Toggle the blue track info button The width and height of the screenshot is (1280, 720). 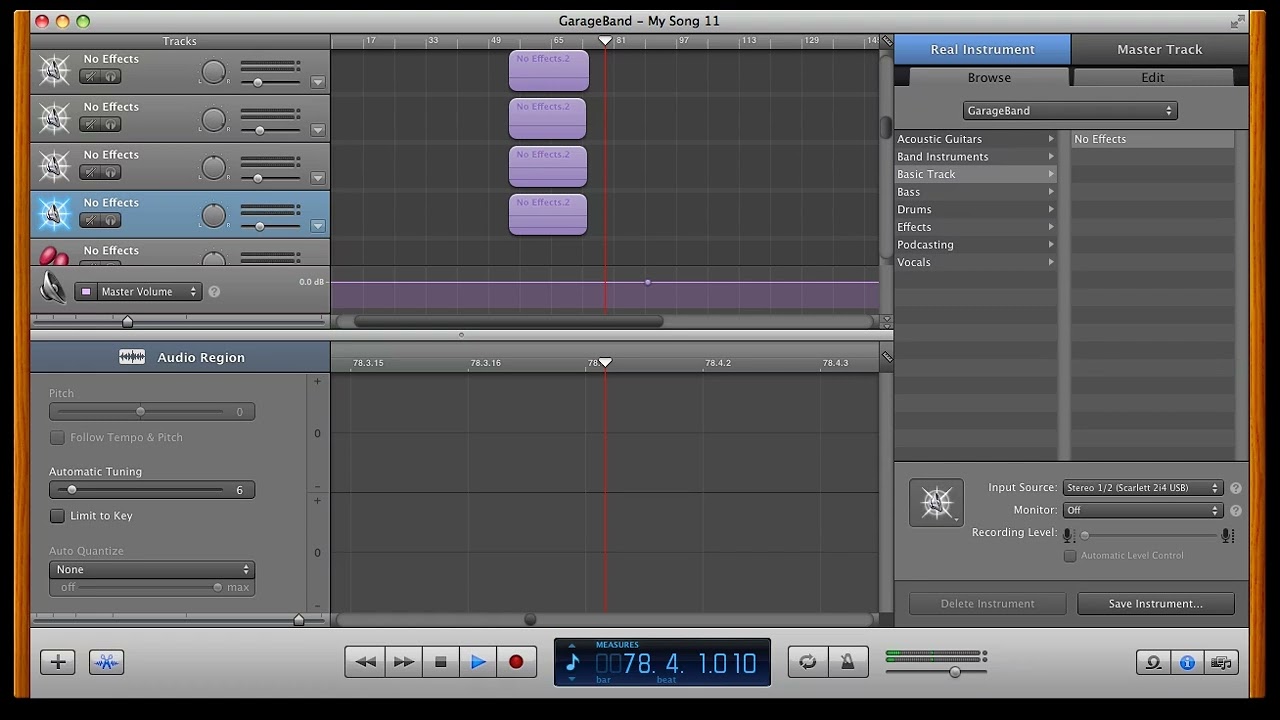click(1187, 662)
